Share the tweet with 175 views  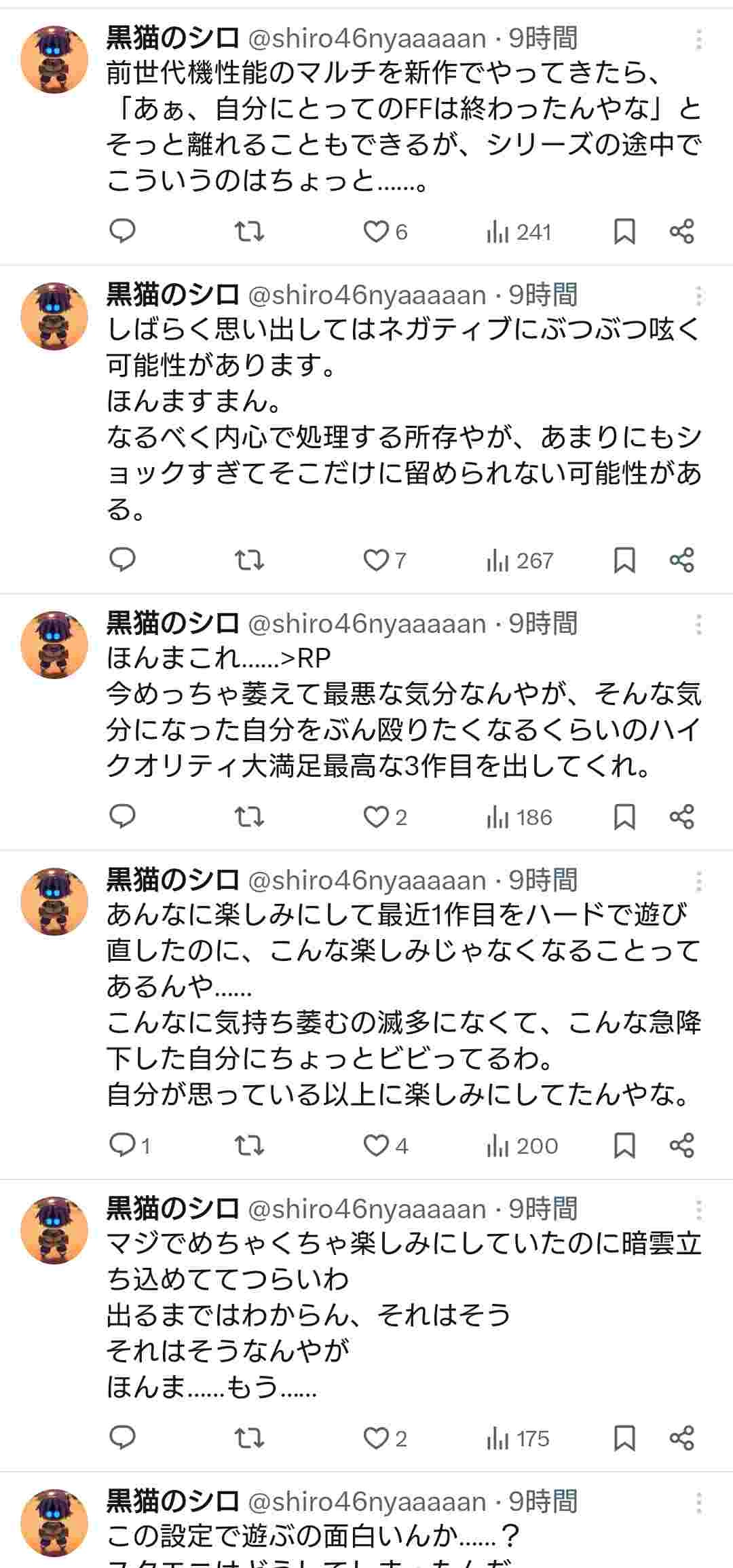[x=681, y=1438]
